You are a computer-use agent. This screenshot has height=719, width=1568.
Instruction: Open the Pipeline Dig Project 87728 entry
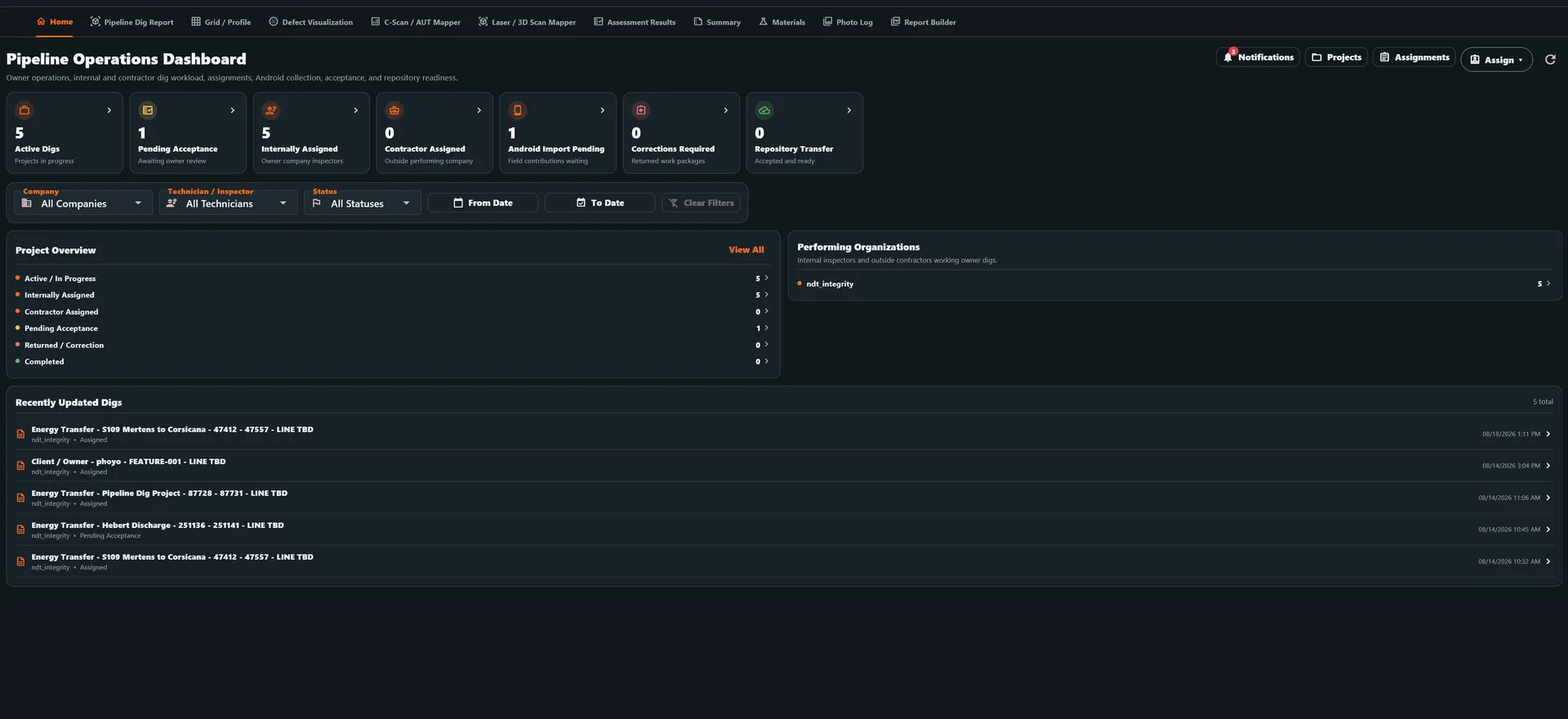click(784, 498)
